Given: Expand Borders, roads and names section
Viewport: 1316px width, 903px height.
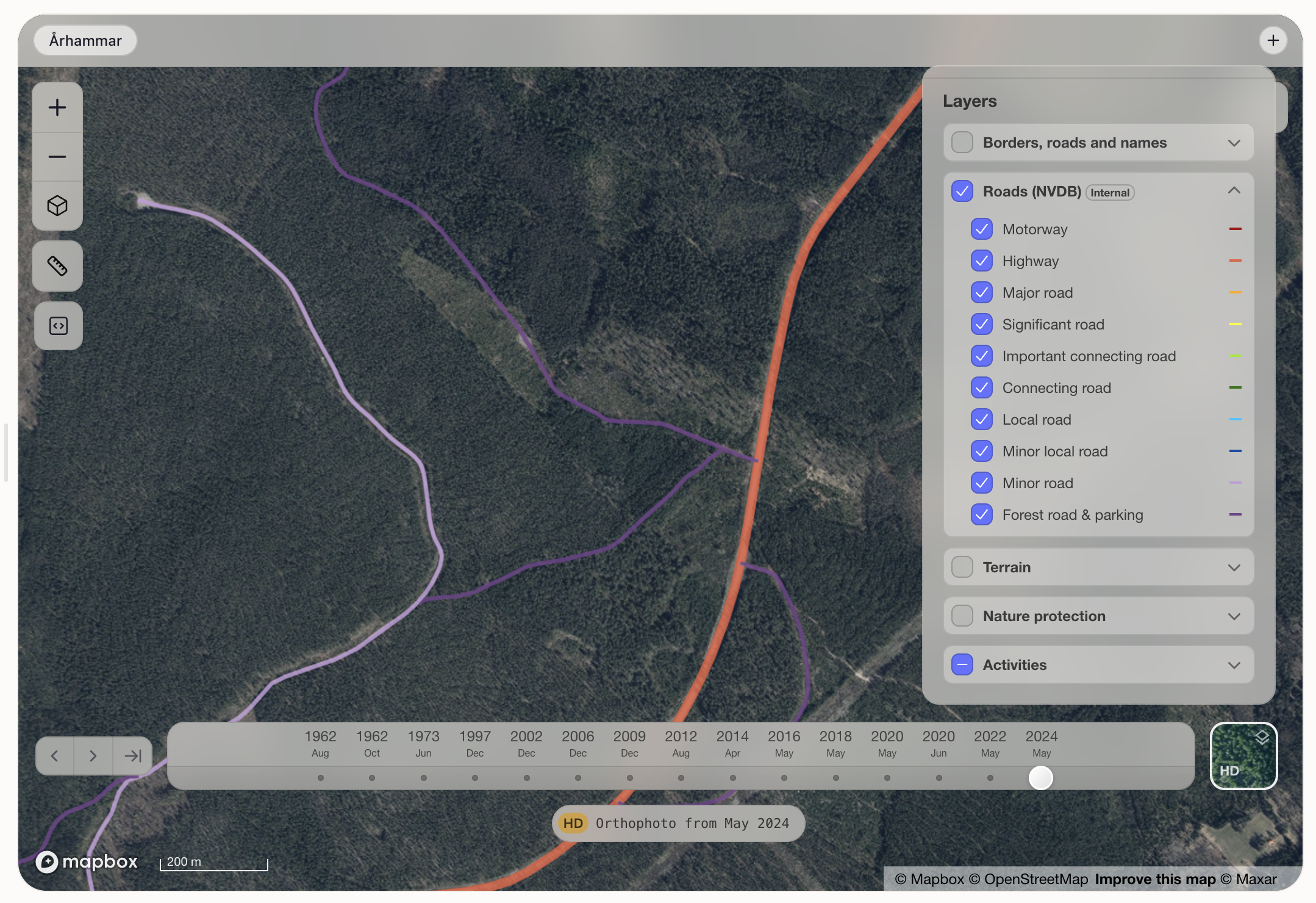Looking at the screenshot, I should (x=1234, y=143).
